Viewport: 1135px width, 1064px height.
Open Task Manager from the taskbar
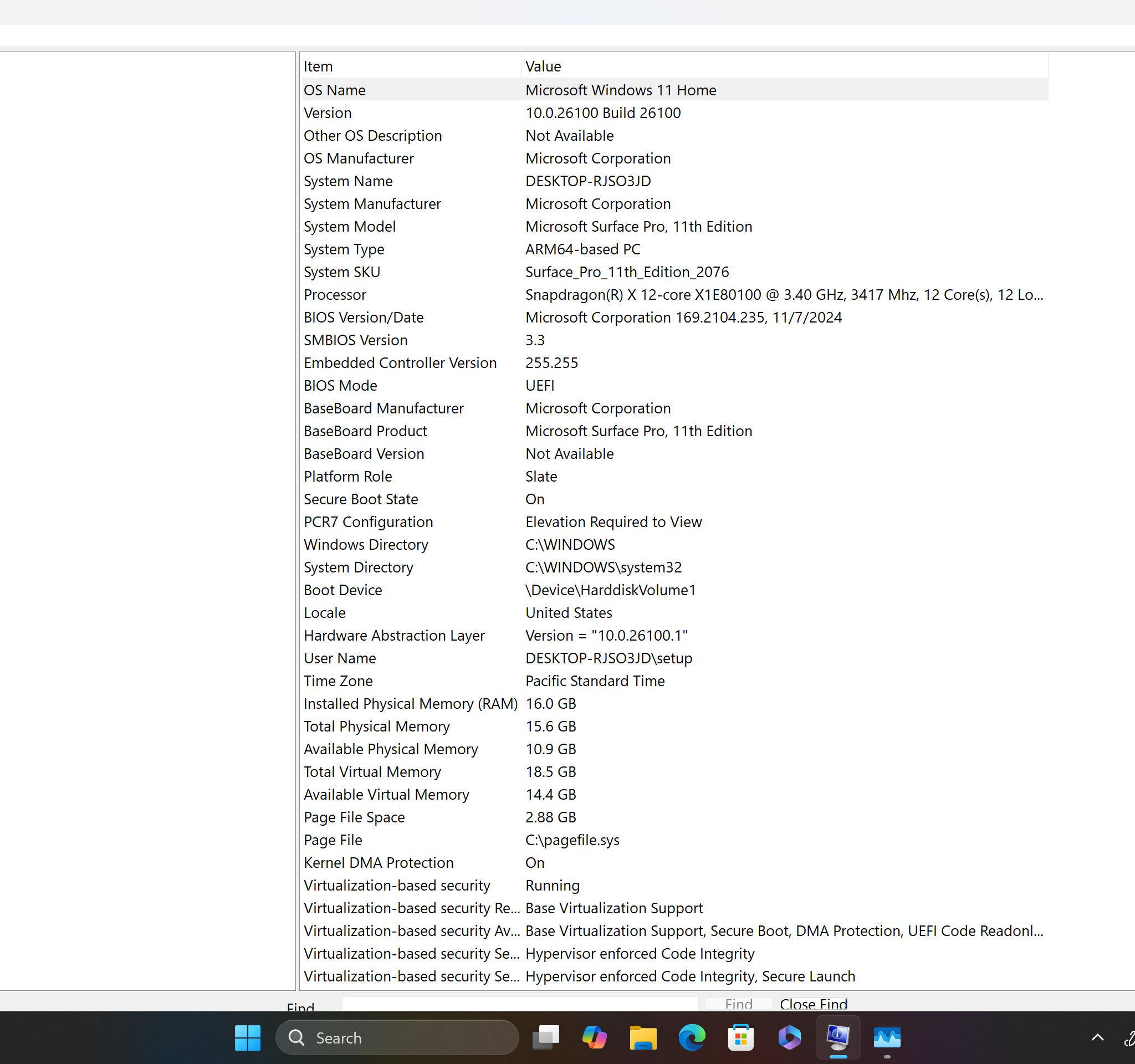pos(887,1038)
